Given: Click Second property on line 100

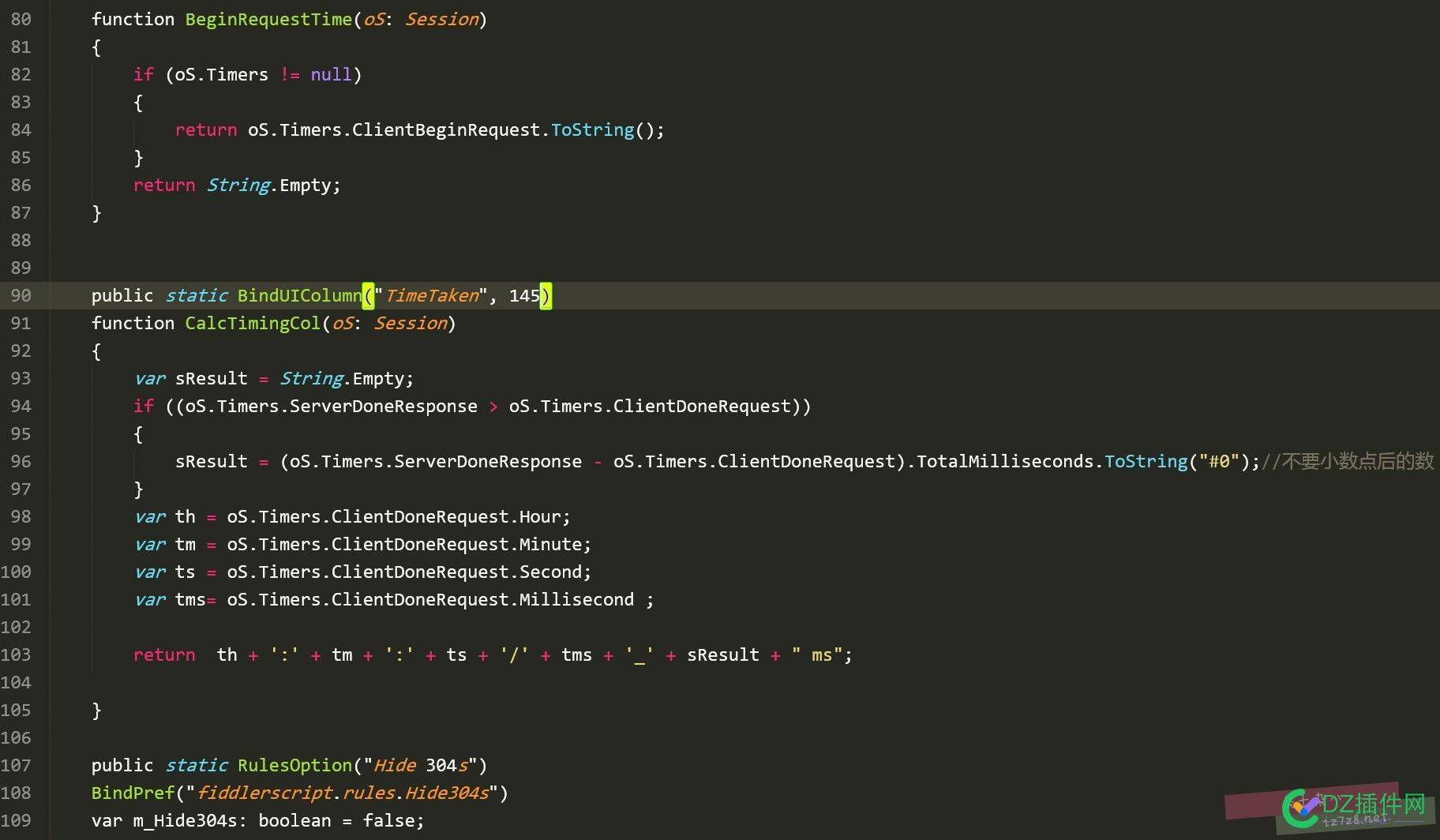Looking at the screenshot, I should pyautogui.click(x=550, y=572).
